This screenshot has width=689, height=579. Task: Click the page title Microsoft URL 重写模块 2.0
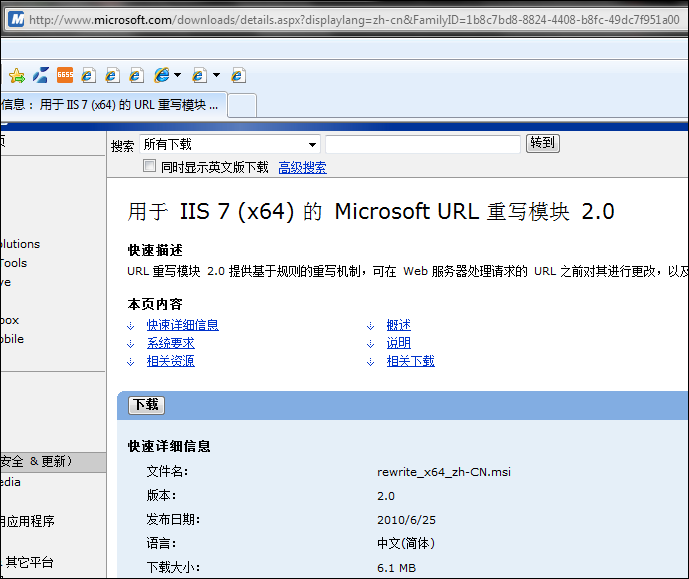[371, 212]
